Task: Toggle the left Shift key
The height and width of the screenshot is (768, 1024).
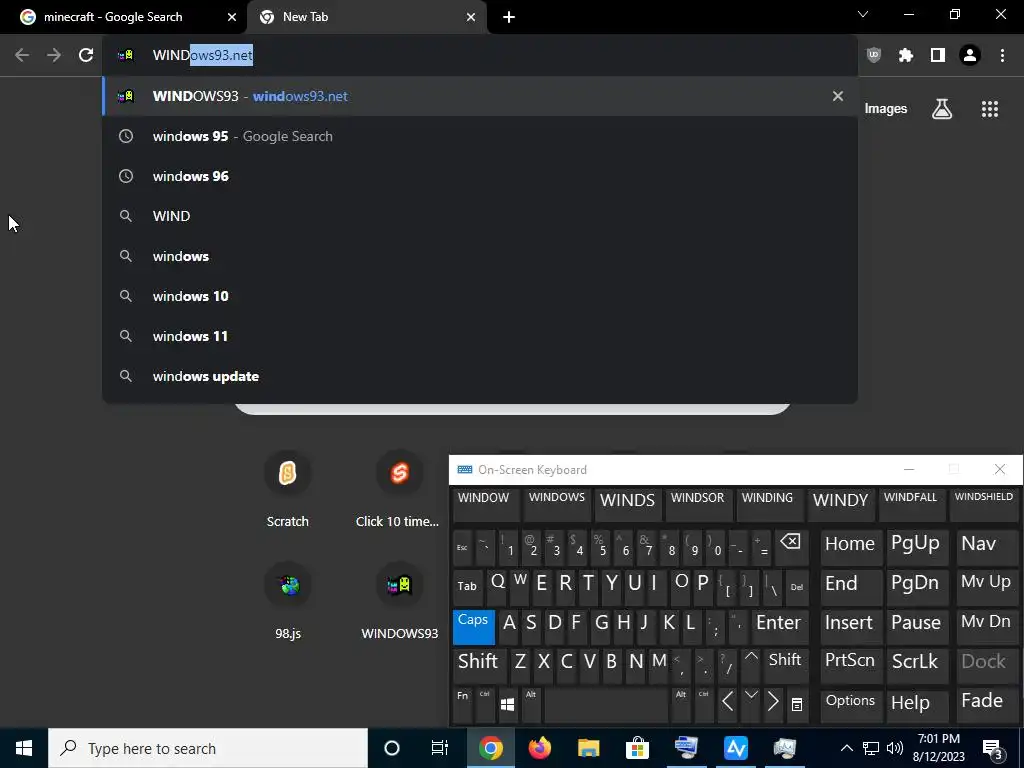Action: point(479,665)
